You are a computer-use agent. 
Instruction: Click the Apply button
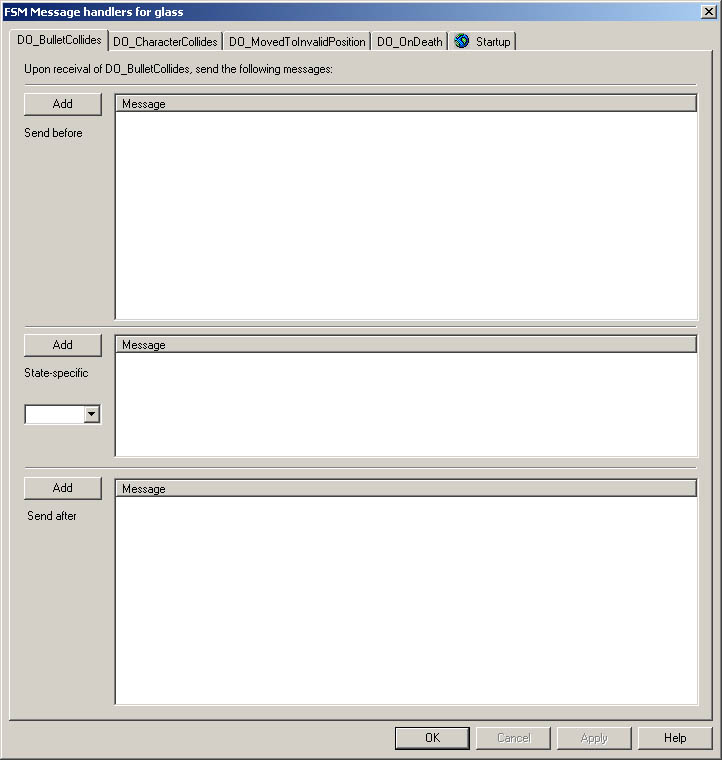pos(594,738)
